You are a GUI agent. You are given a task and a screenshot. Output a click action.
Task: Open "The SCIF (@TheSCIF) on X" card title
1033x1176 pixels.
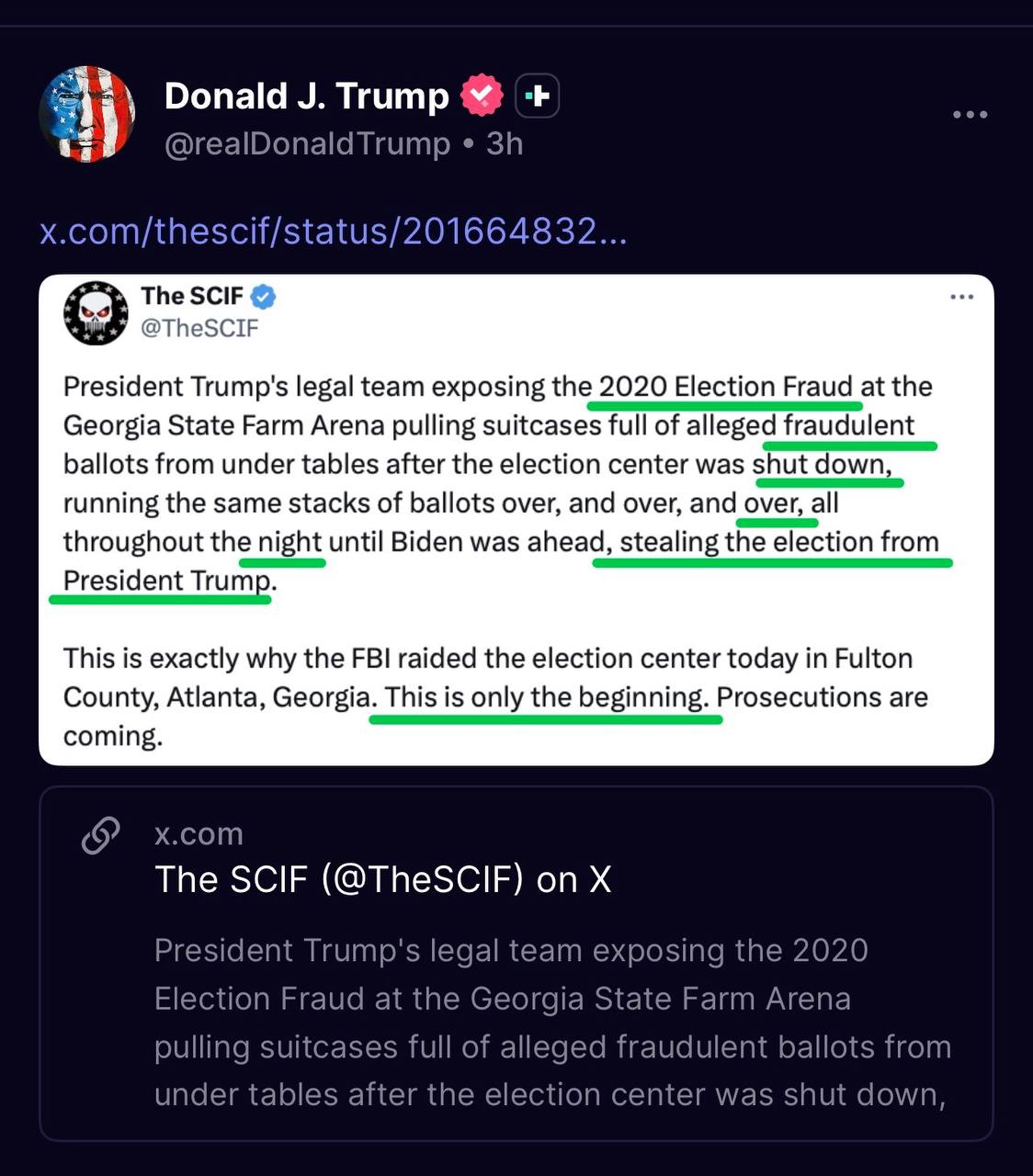(x=382, y=879)
